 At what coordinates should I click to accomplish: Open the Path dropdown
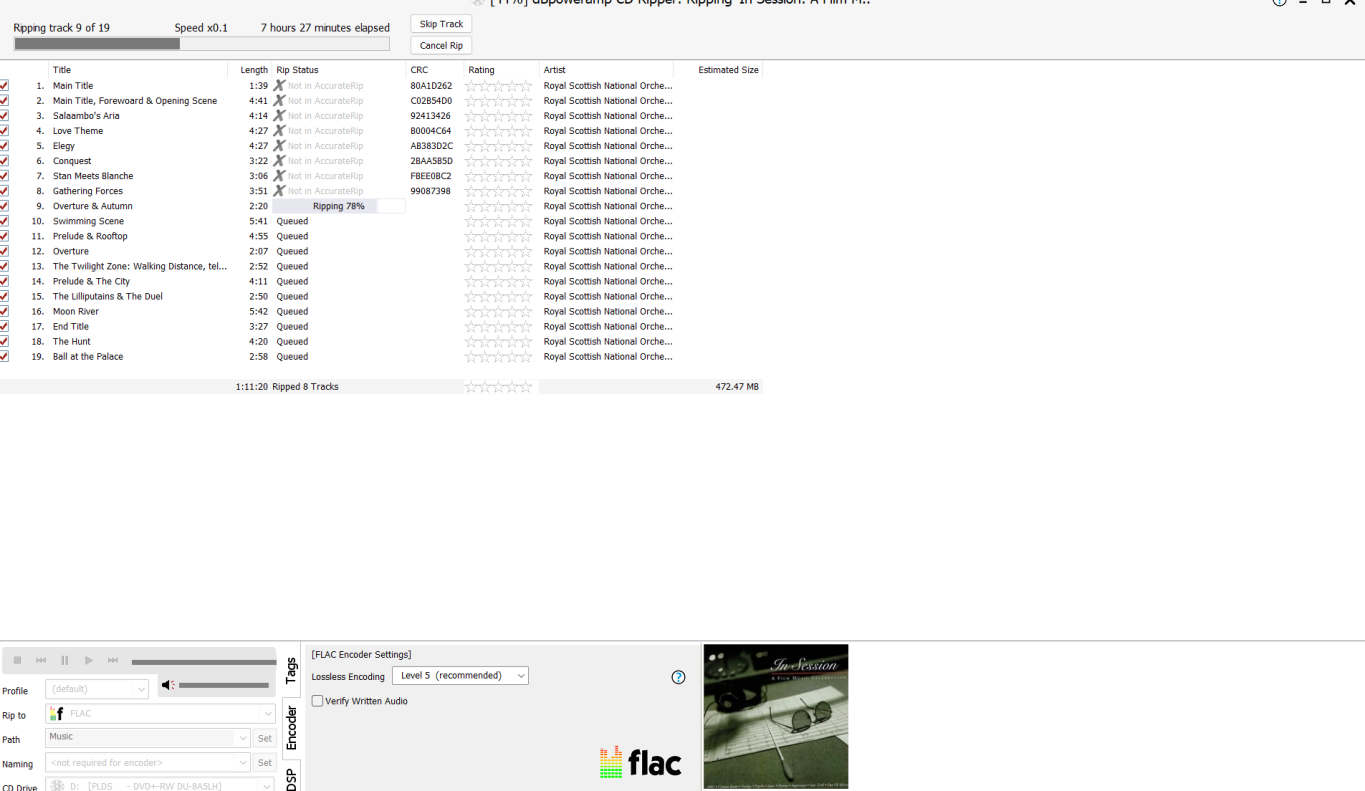tap(147, 737)
